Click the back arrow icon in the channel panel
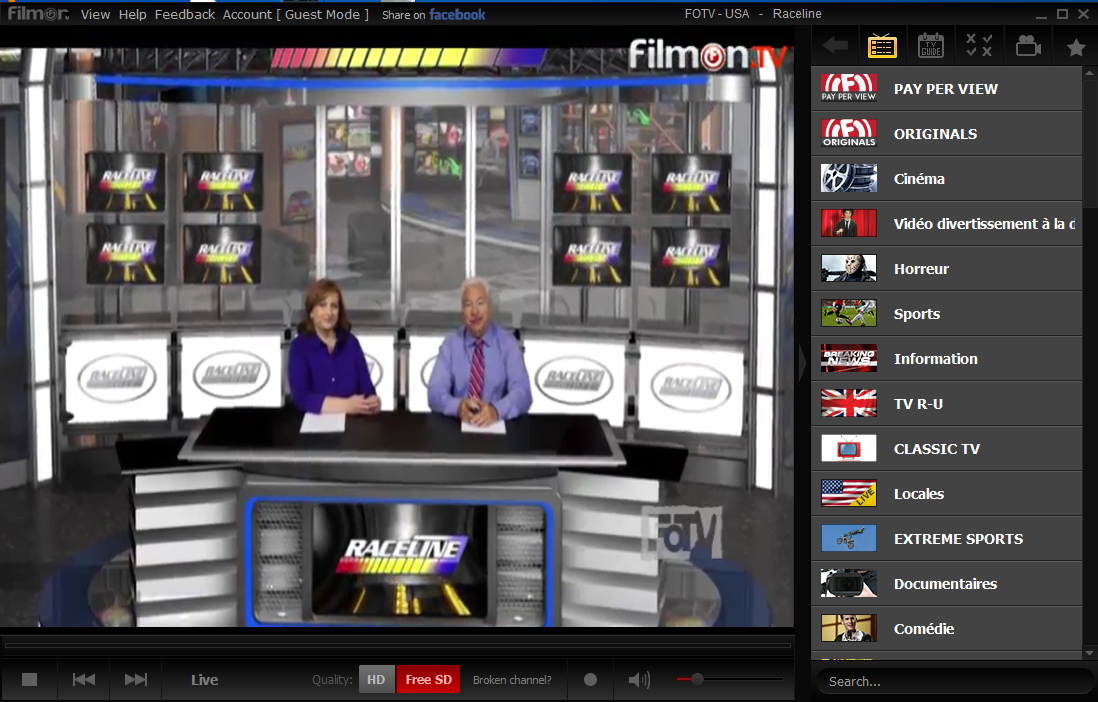Viewport: 1098px width, 702px height. 835,46
